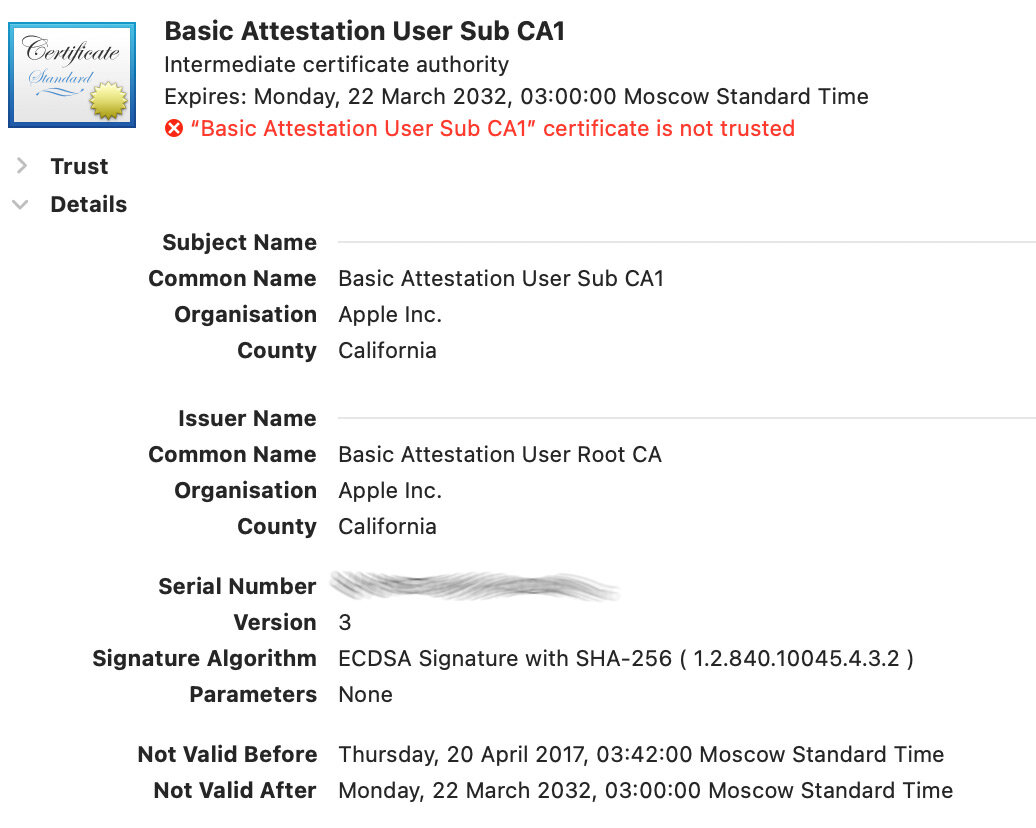The image size is (1036, 828).
Task: Click the 'Expires: Monday, 22 March 2032' line
Action: pyautogui.click(x=516, y=97)
